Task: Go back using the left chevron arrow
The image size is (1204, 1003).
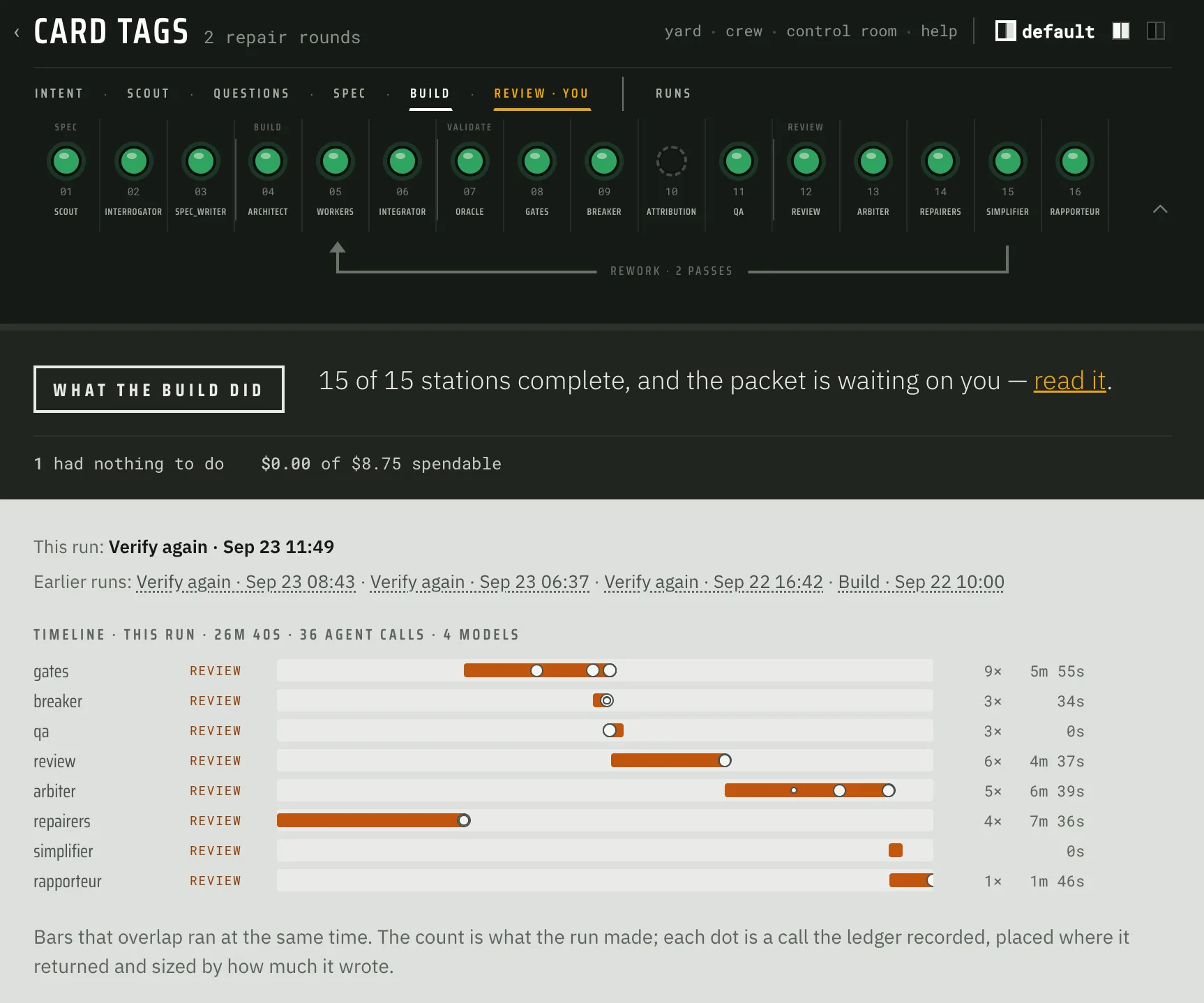Action: coord(17,33)
